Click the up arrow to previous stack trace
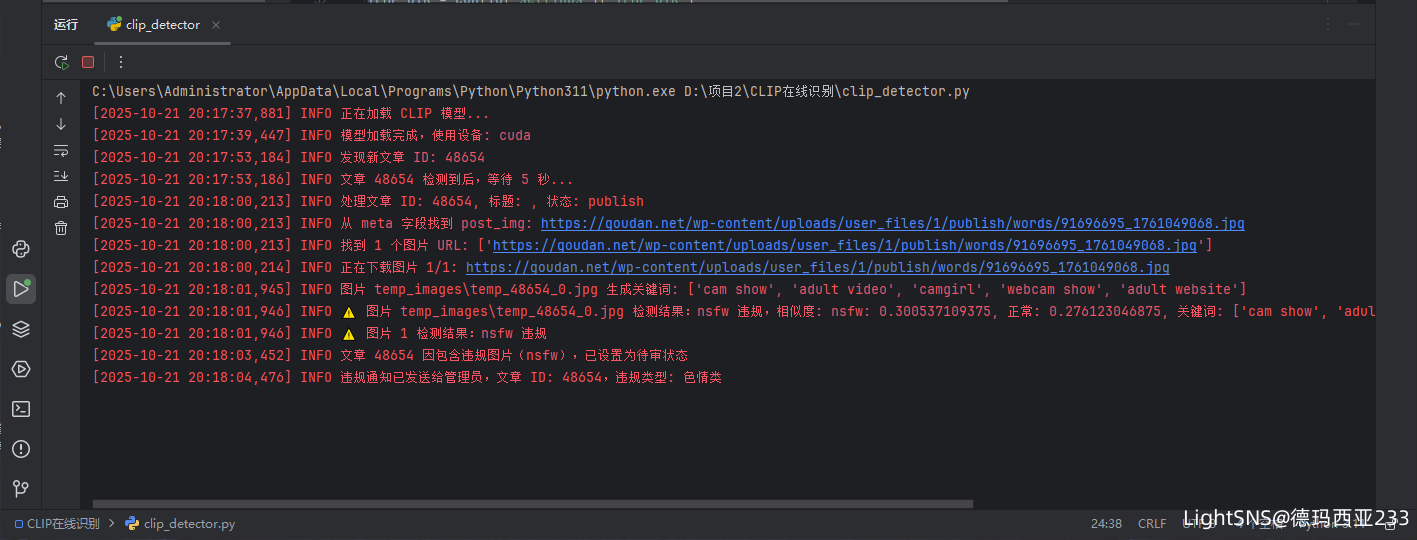Viewport: 1417px width, 540px height. pos(61,98)
